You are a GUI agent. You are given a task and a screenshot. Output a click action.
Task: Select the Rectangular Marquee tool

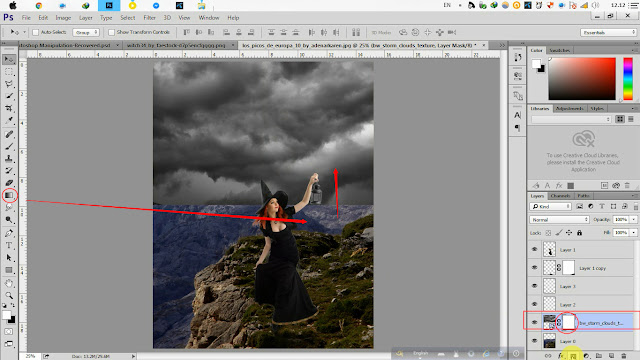pyautogui.click(x=9, y=72)
